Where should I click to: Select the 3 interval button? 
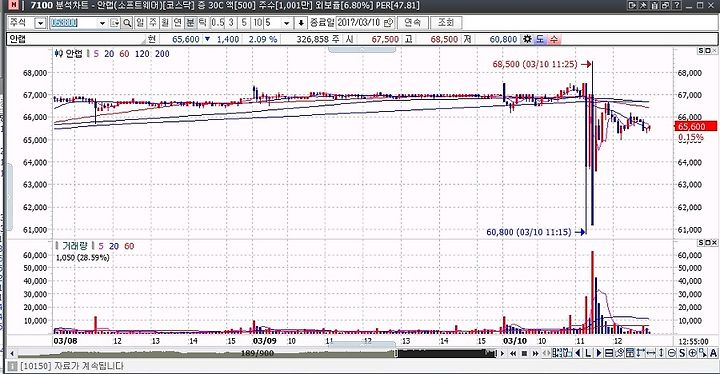[x=231, y=23]
